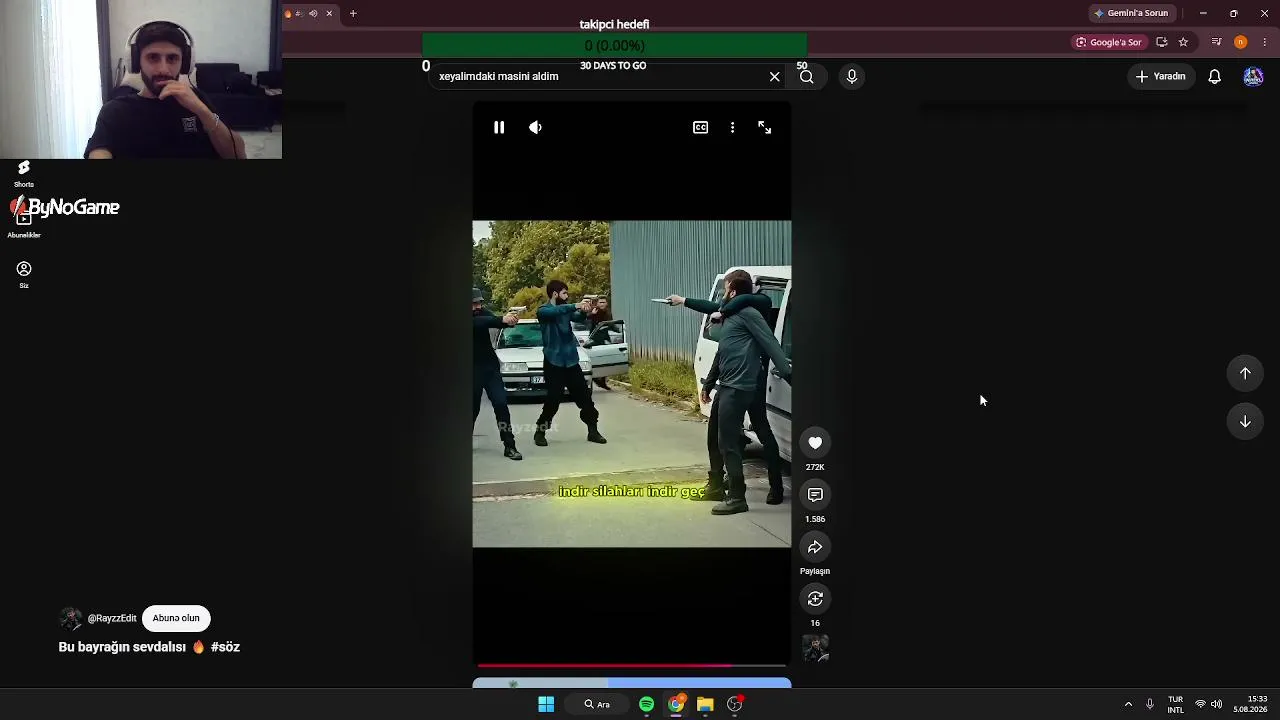Screen dimensions: 1280x720
Task: Open the Chrome media controls icon
Action: pyautogui.click(x=1216, y=42)
